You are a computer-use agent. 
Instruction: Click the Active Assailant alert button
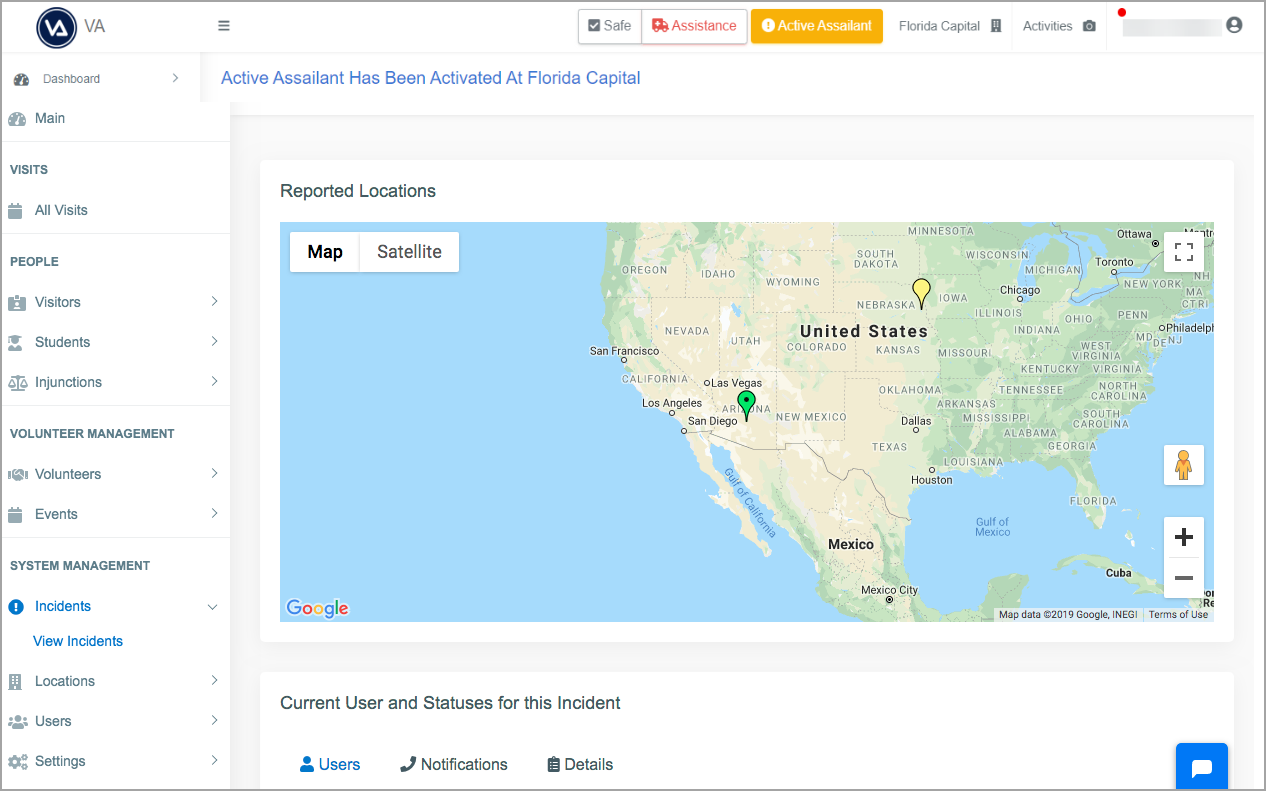pos(817,26)
